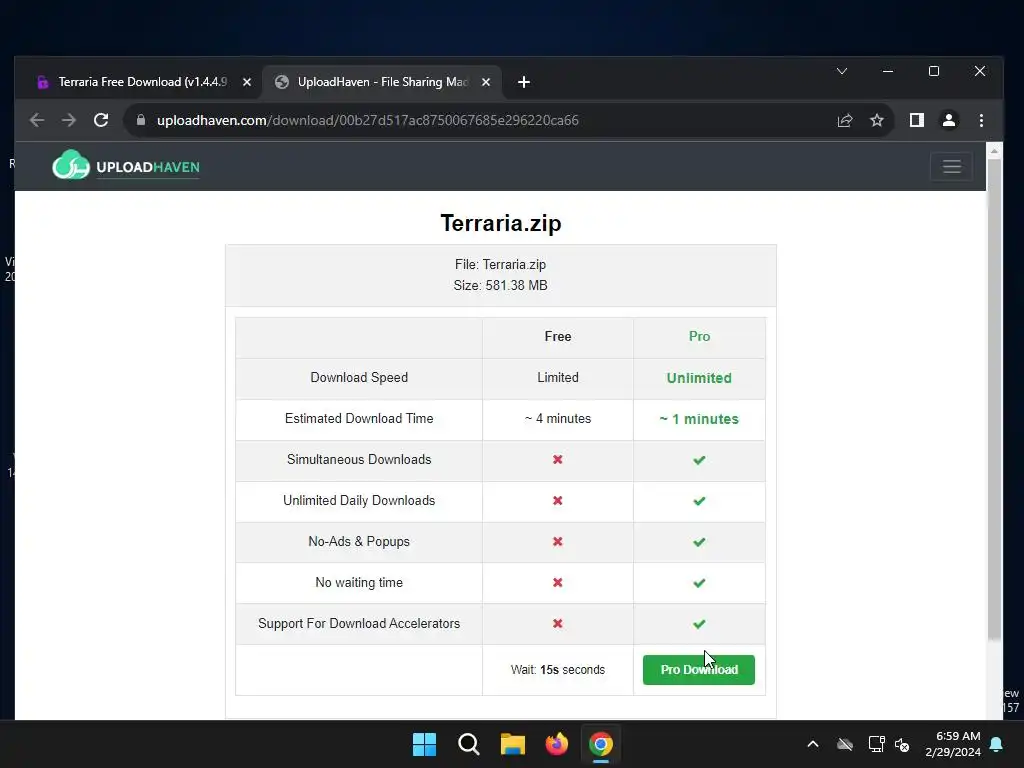Click the Free column header
Image resolution: width=1024 pixels, height=768 pixels.
558,336
